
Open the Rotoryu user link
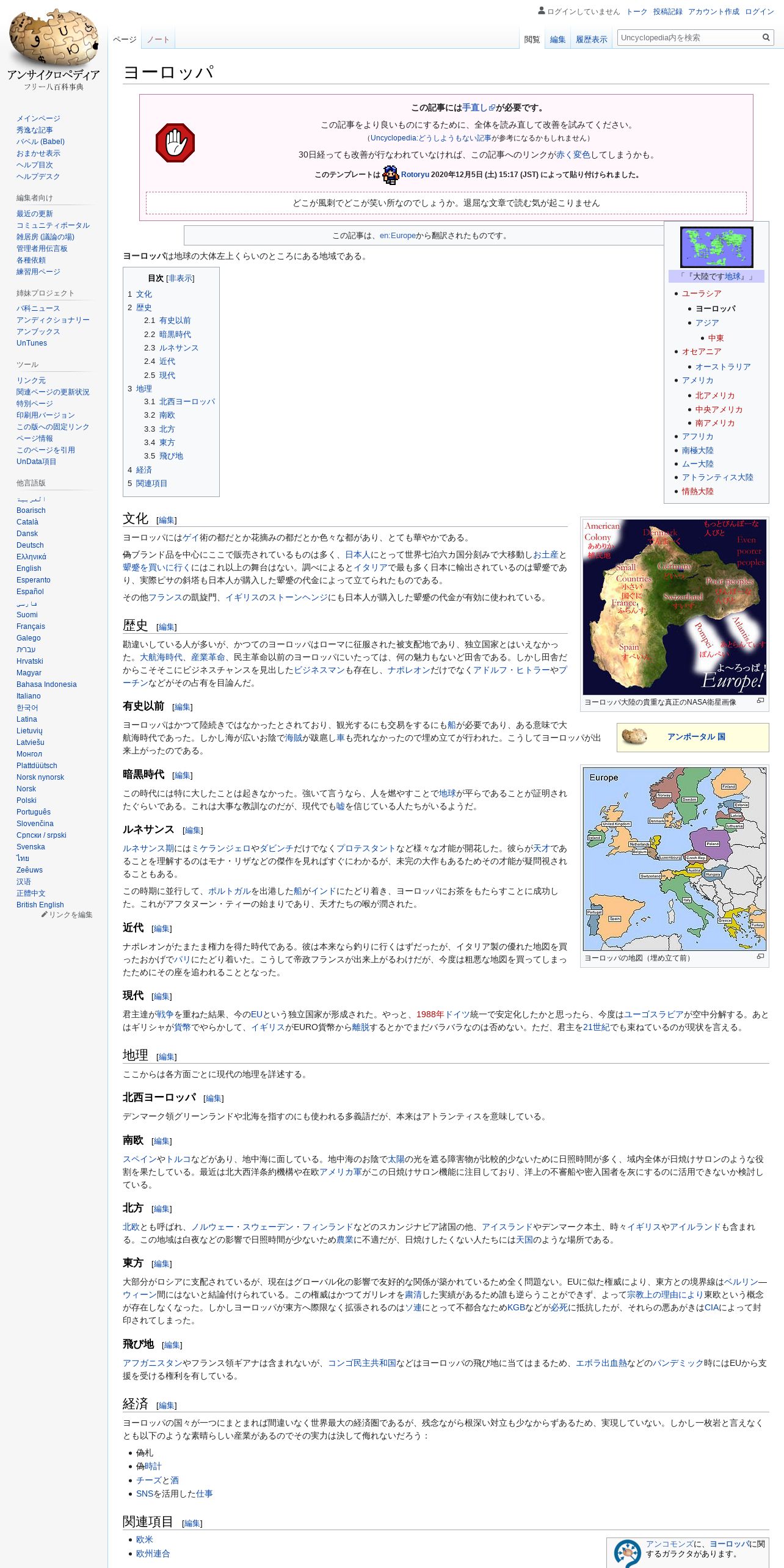[415, 175]
